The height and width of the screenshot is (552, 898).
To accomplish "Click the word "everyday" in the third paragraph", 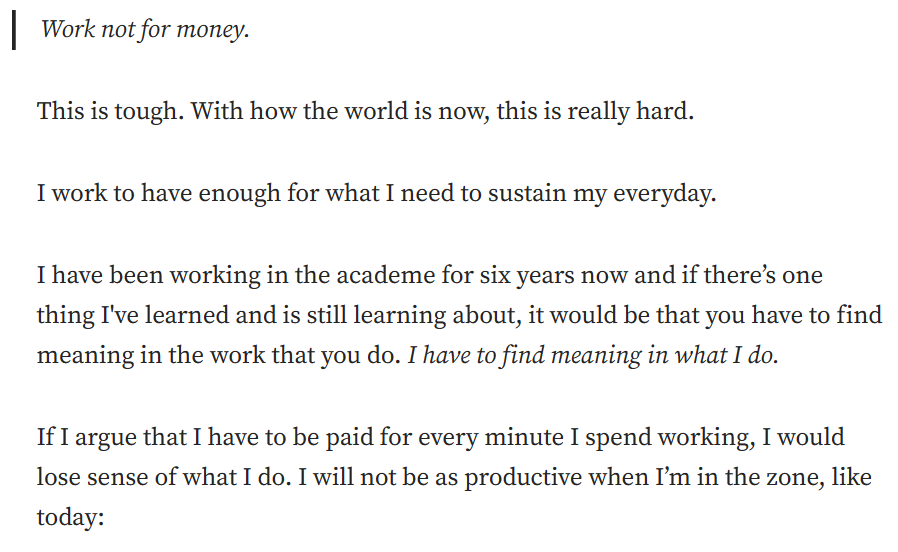I will tap(661, 193).
